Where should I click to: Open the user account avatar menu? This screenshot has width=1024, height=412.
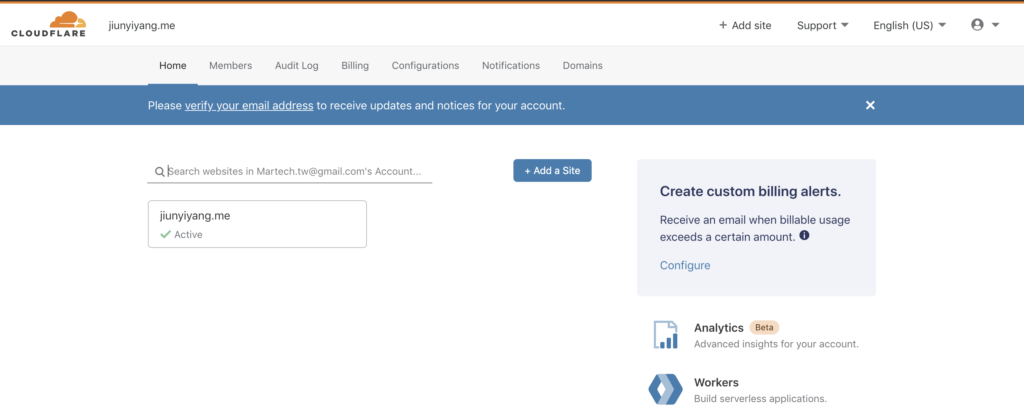pyautogui.click(x=985, y=25)
